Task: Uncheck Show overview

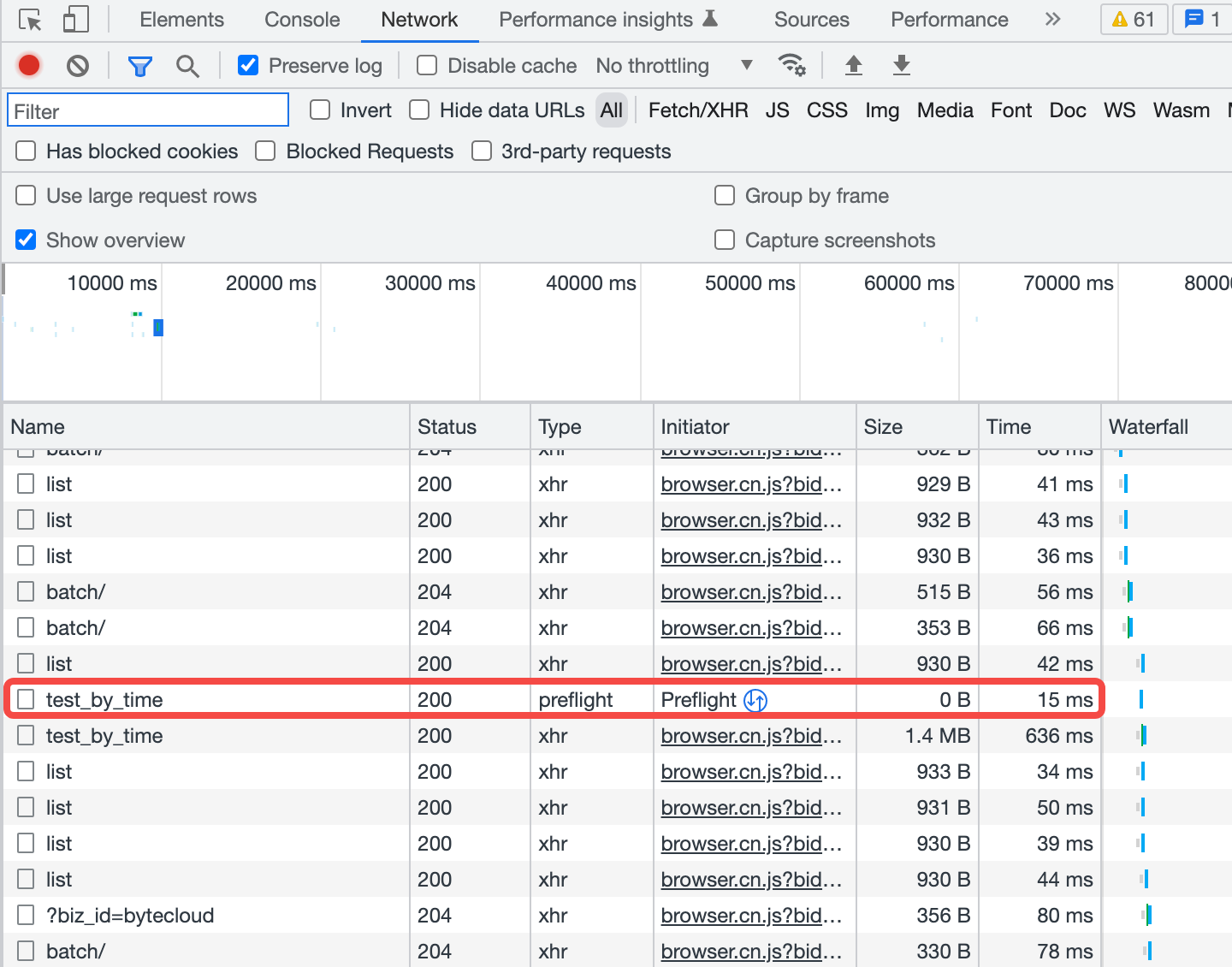Action: click(27, 240)
